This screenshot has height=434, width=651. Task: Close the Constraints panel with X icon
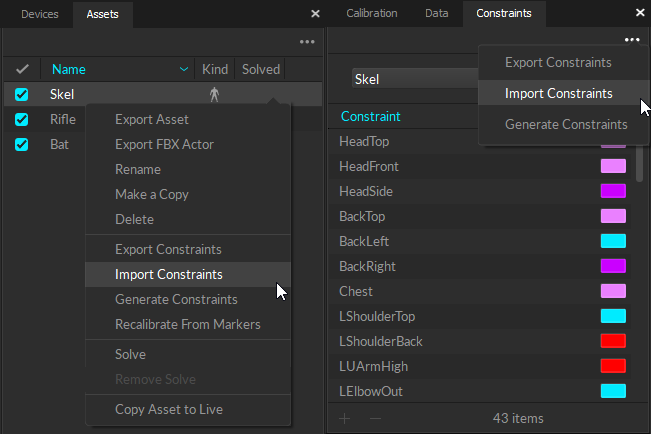click(x=640, y=14)
